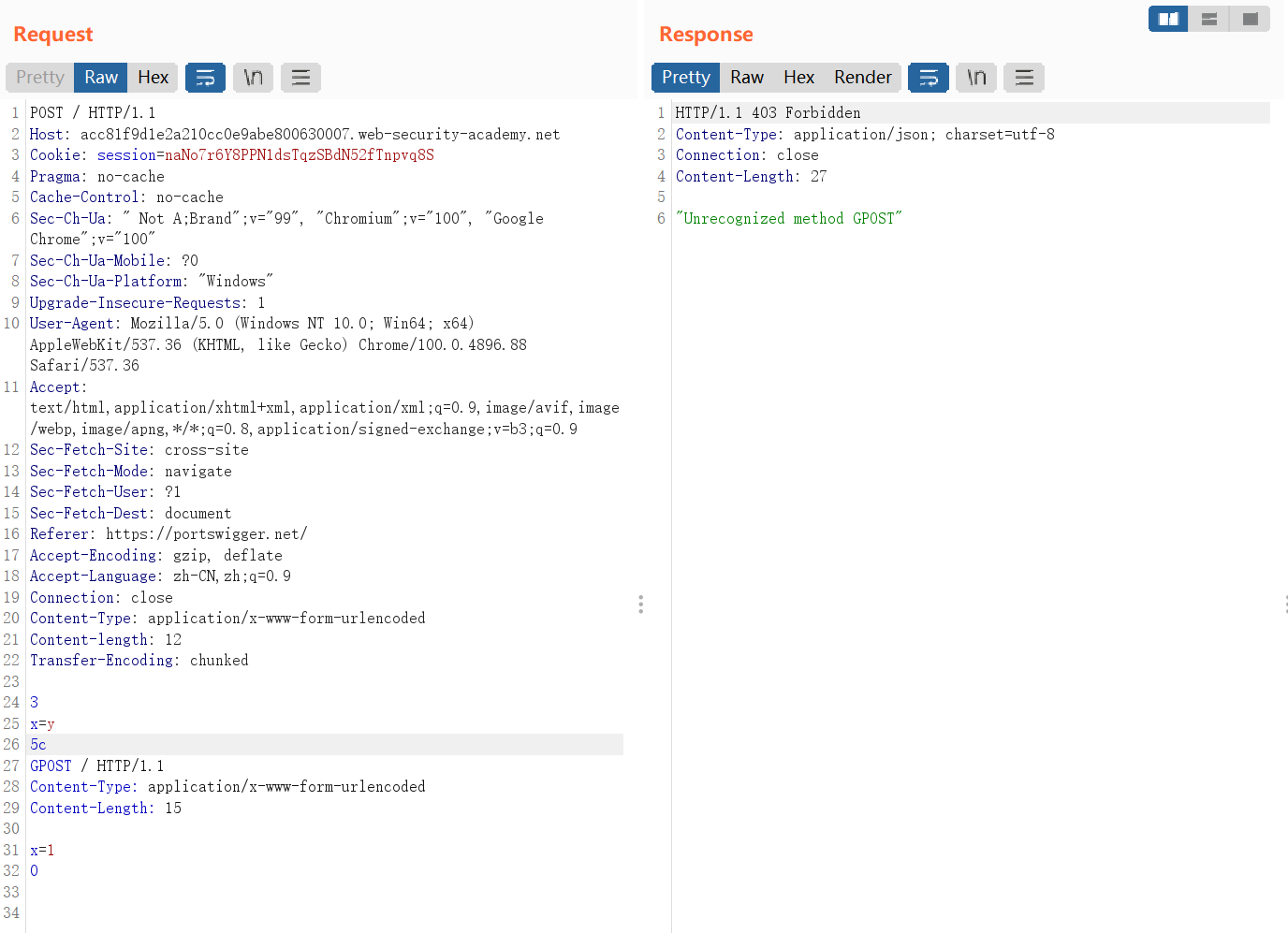
Task: Select the Hex tab in Response panel
Action: pos(798,78)
